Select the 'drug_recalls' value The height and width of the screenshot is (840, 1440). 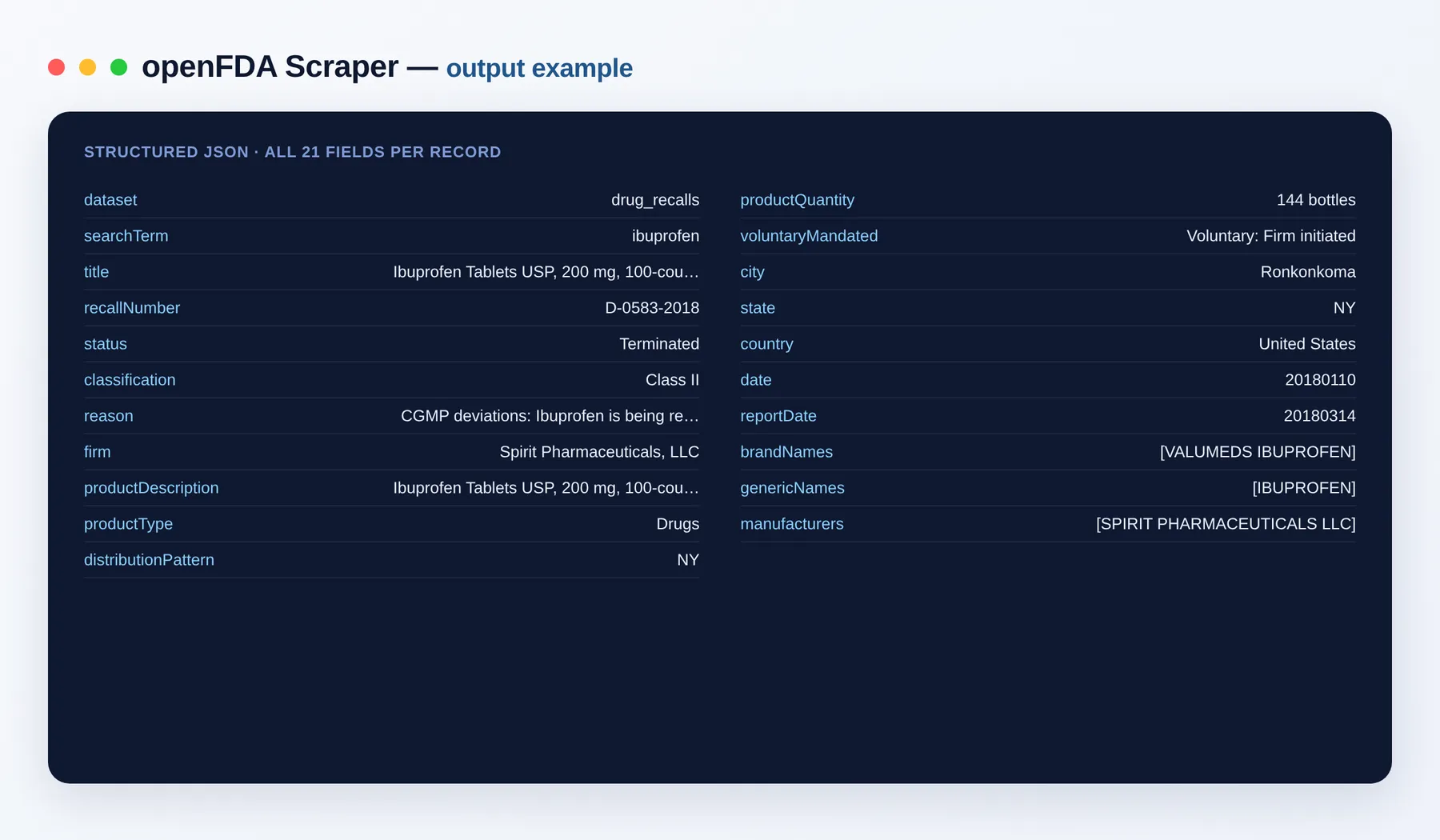click(x=655, y=200)
